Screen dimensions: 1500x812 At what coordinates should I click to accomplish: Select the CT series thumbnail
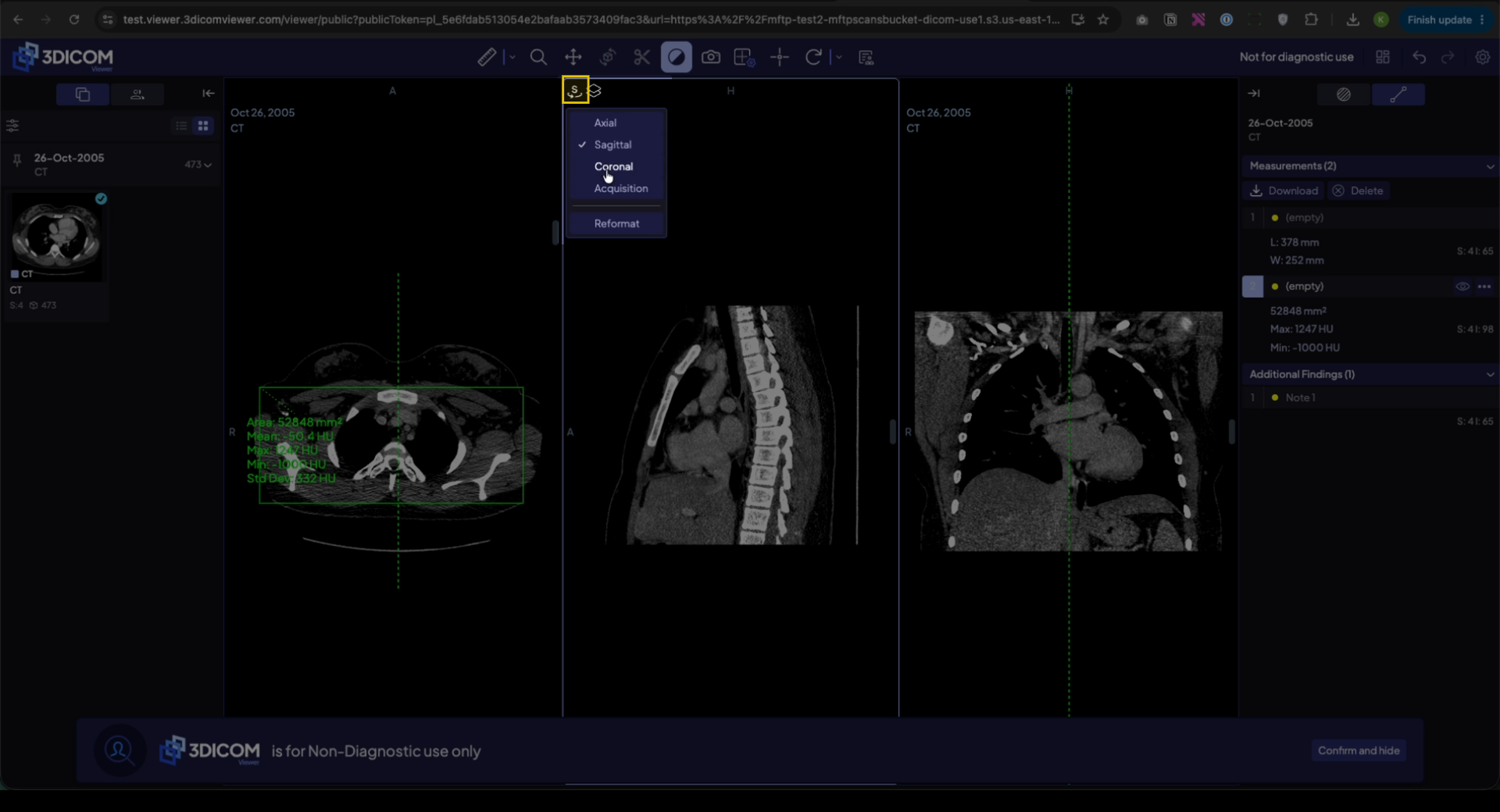point(56,237)
